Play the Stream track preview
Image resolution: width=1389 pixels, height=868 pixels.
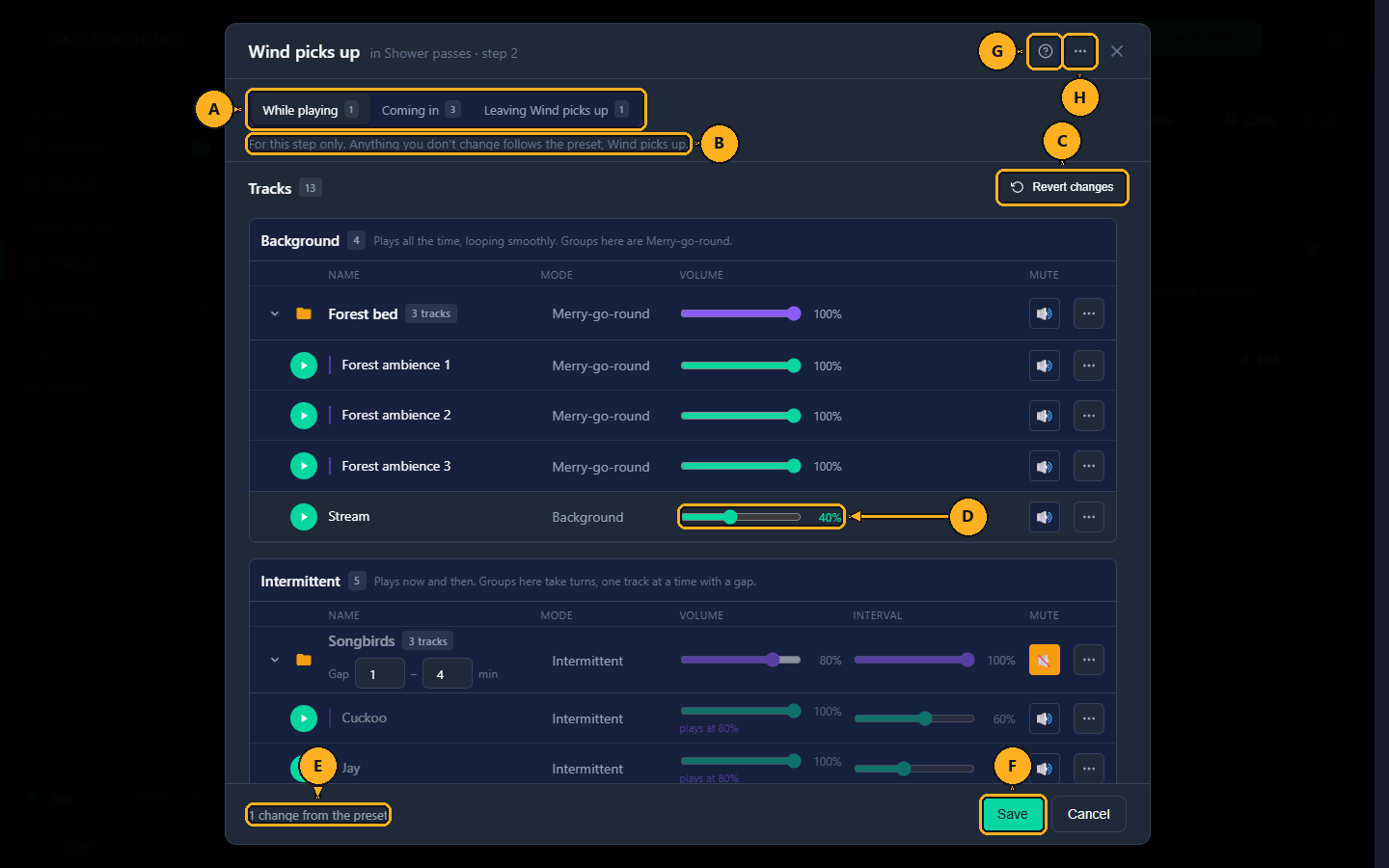[304, 517]
